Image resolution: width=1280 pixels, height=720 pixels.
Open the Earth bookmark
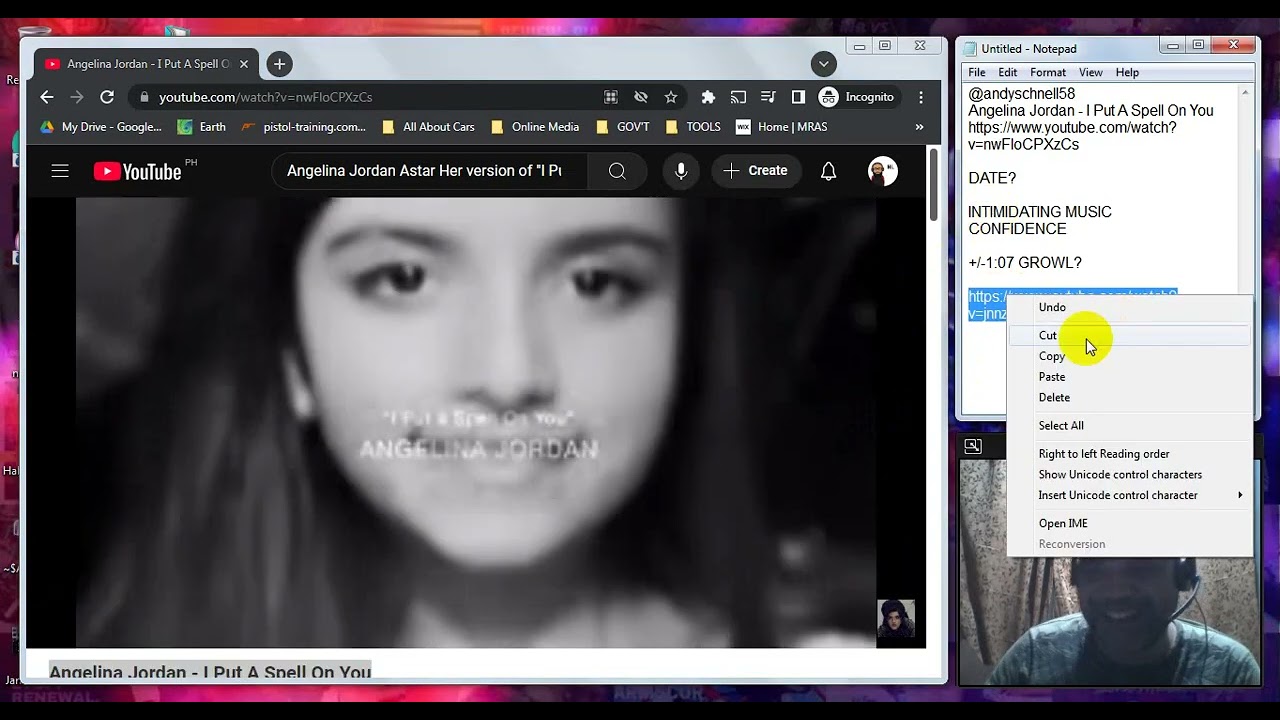point(201,127)
